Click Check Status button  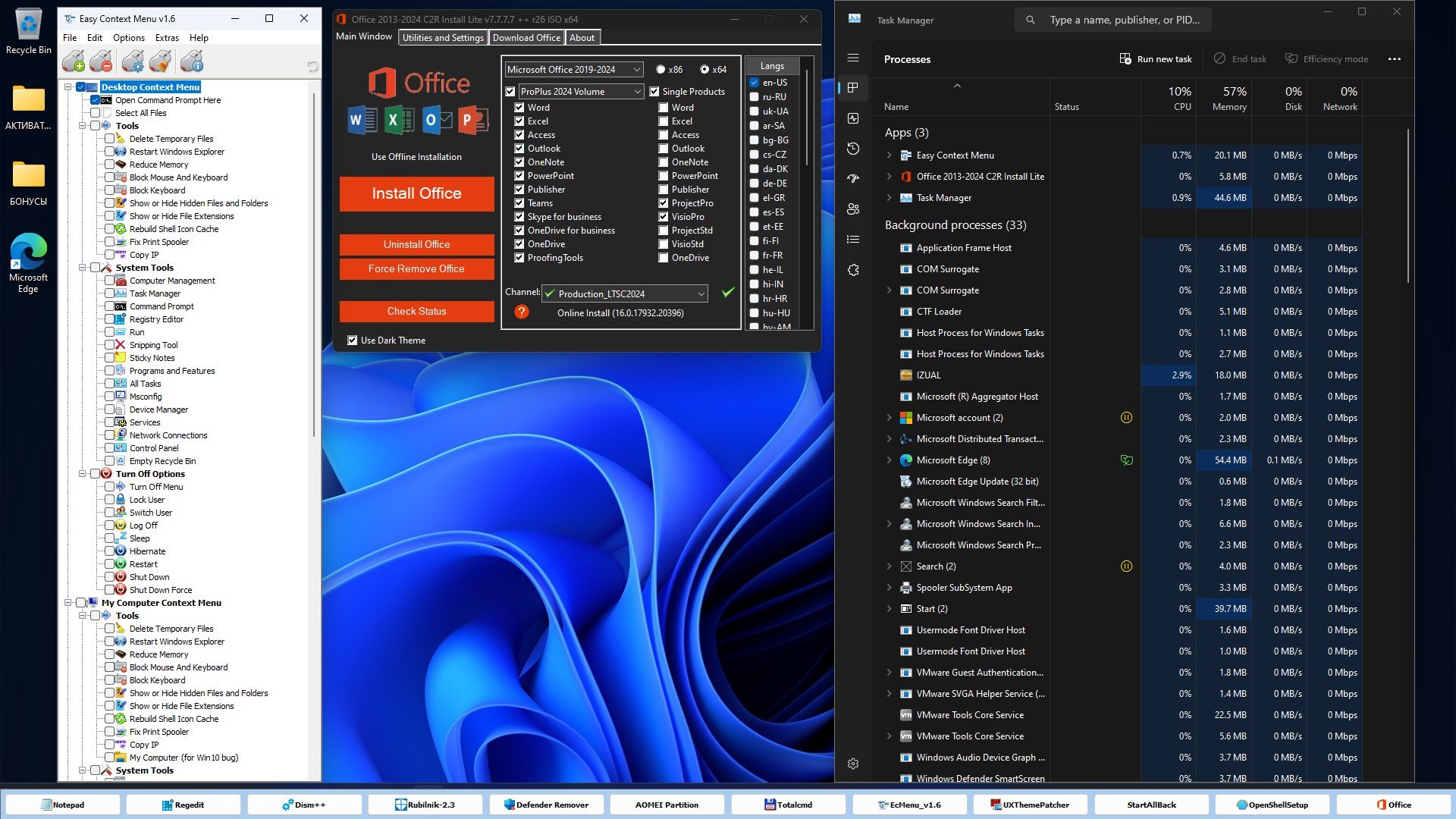point(416,311)
